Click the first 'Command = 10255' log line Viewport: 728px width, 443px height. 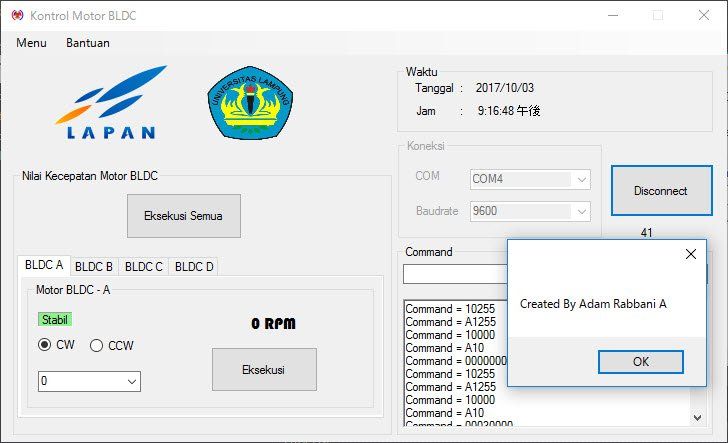450,309
